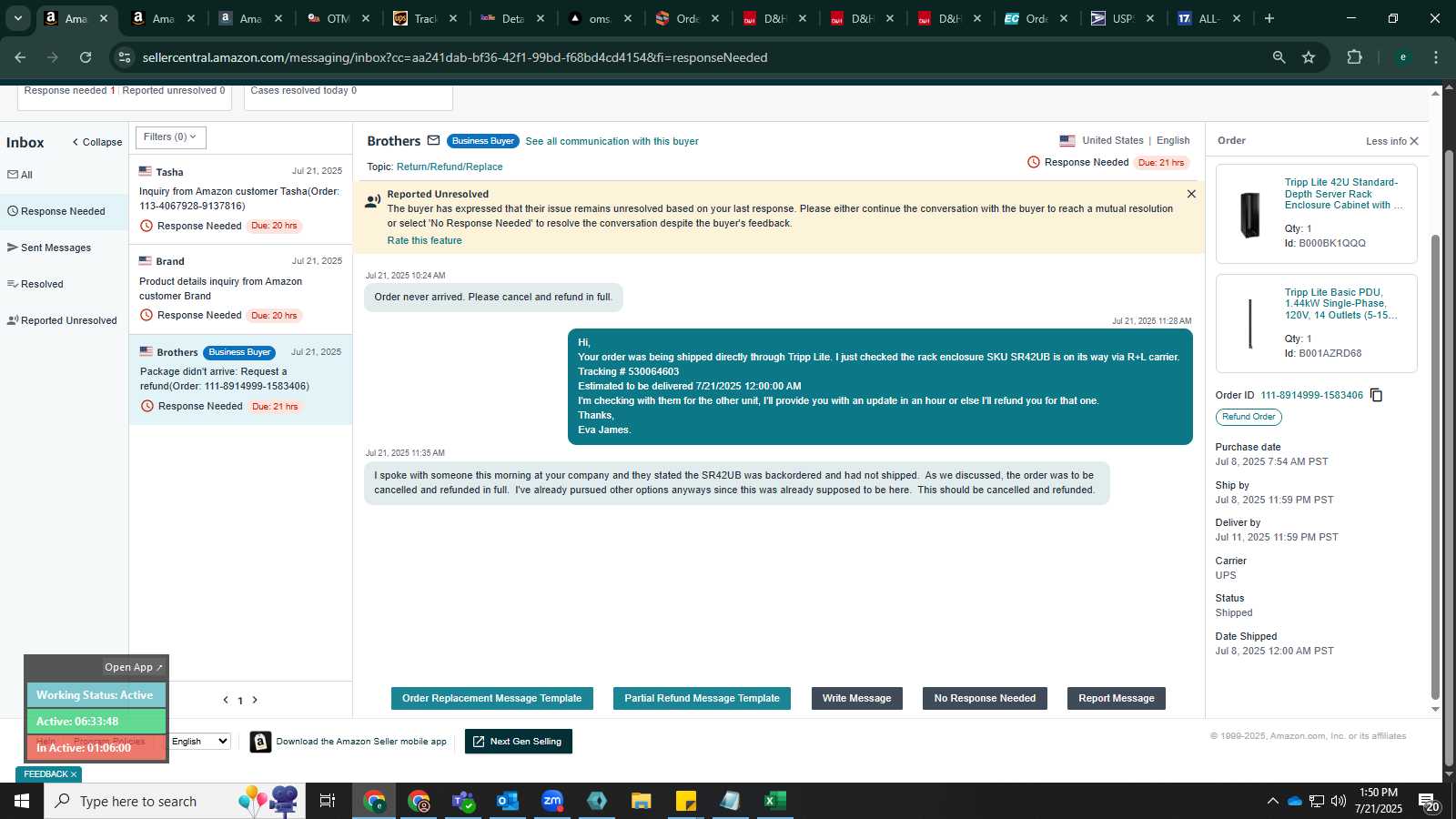
Task: Show hidden system tray icons
Action: [1272, 801]
